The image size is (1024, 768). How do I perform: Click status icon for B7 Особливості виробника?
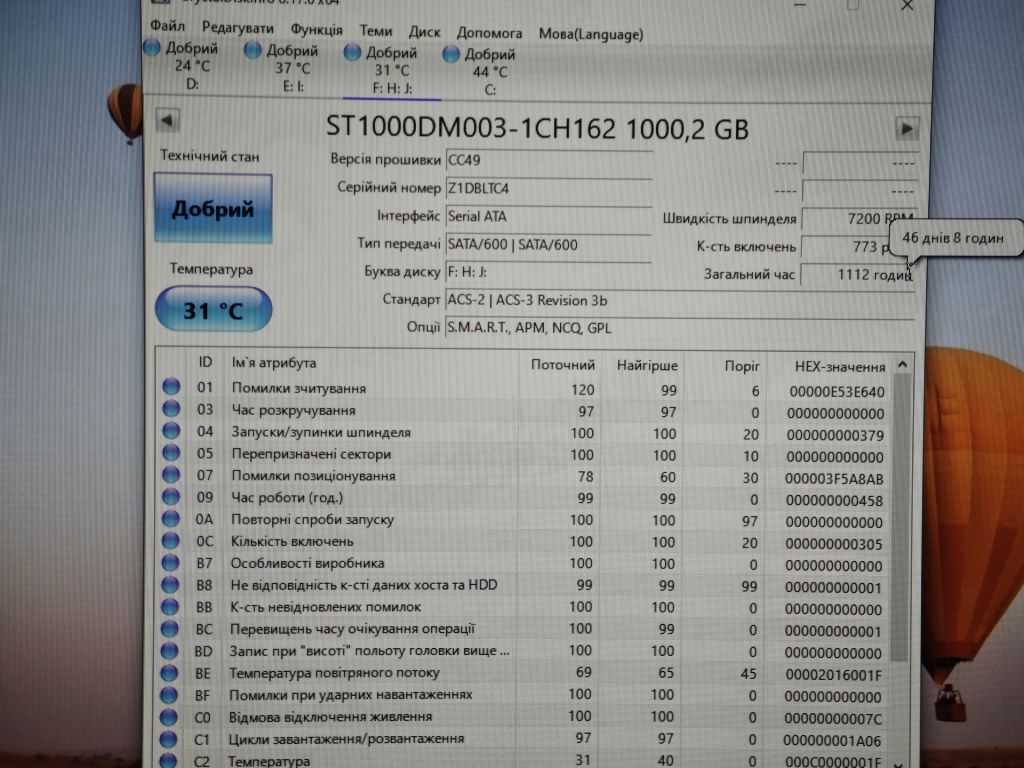point(170,562)
